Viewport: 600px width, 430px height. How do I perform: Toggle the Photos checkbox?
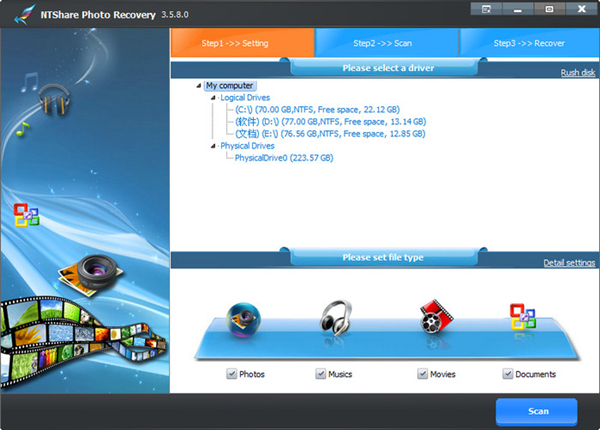[x=232, y=374]
